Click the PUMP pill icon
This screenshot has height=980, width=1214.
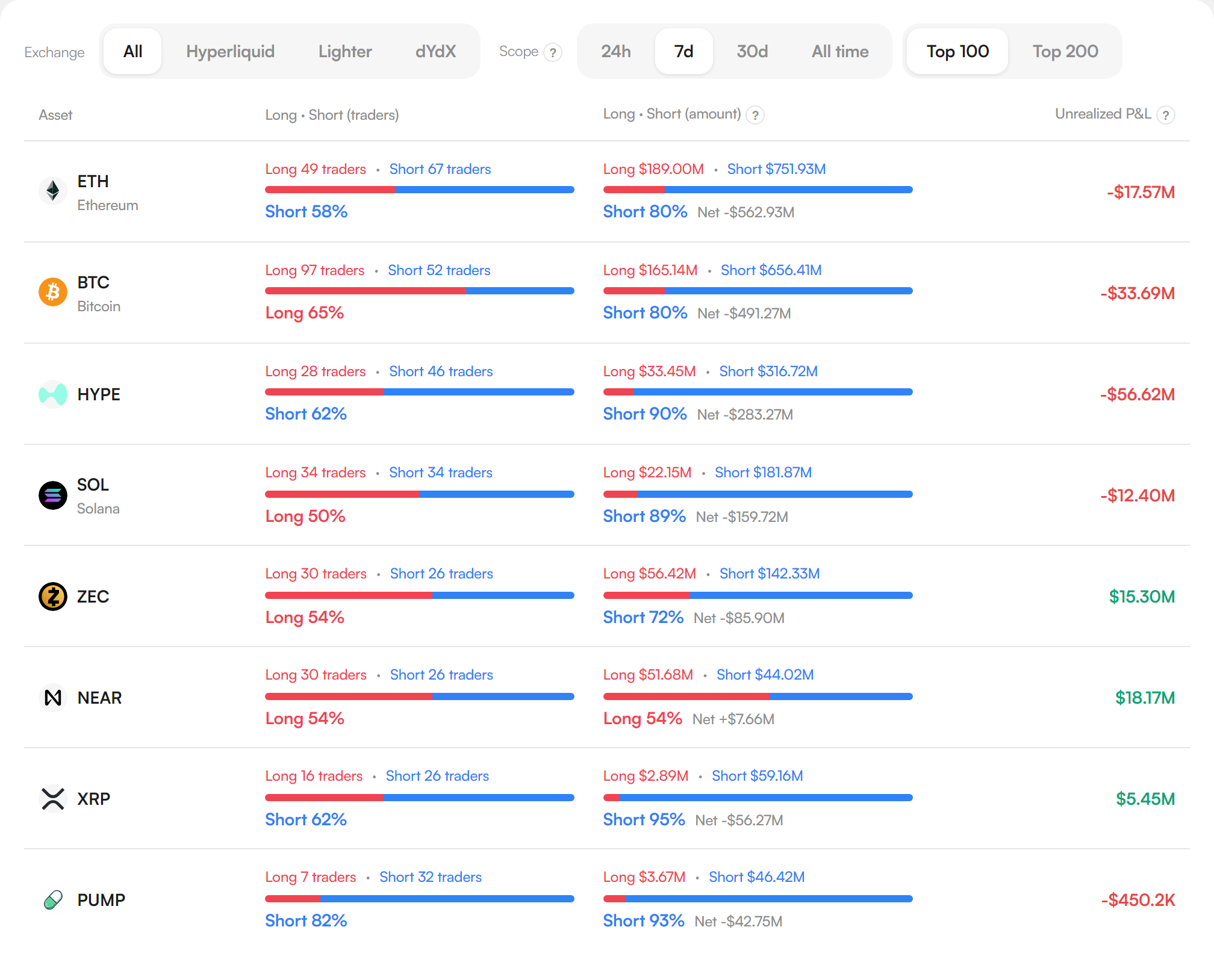pos(53,900)
